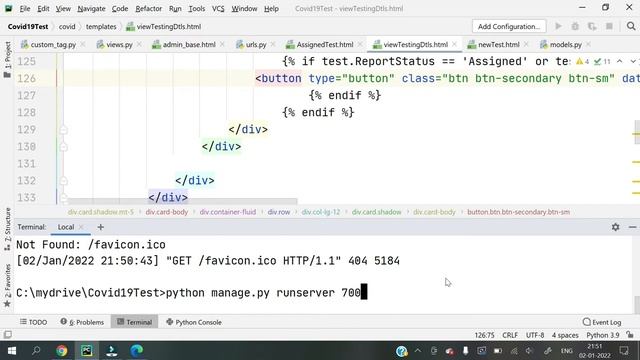Open the Event Log

[602, 322]
